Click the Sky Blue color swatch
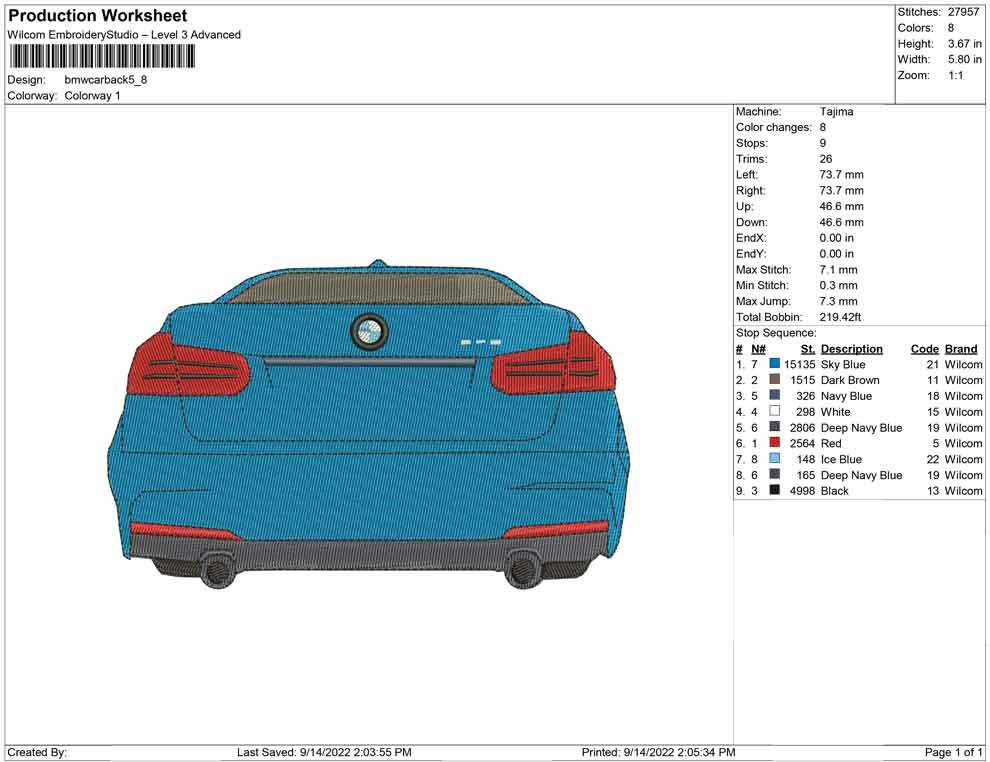 tap(775, 364)
